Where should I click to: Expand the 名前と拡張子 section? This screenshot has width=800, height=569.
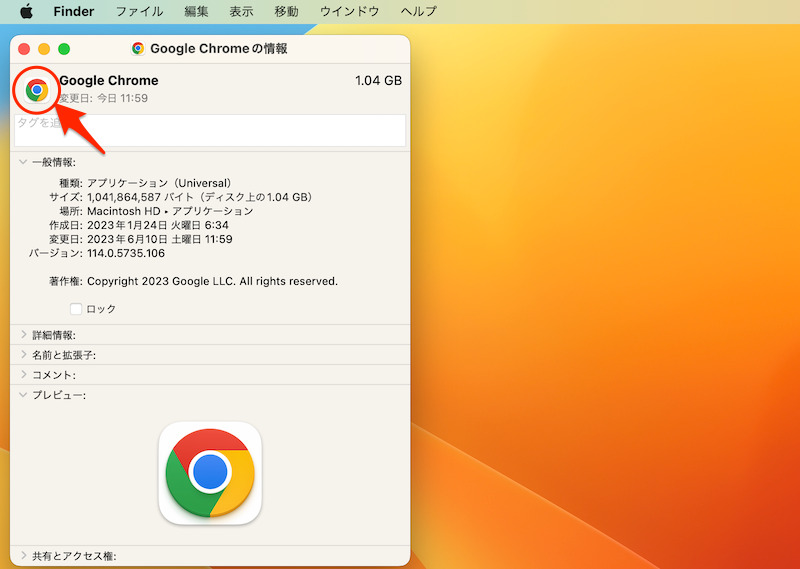coord(23,355)
